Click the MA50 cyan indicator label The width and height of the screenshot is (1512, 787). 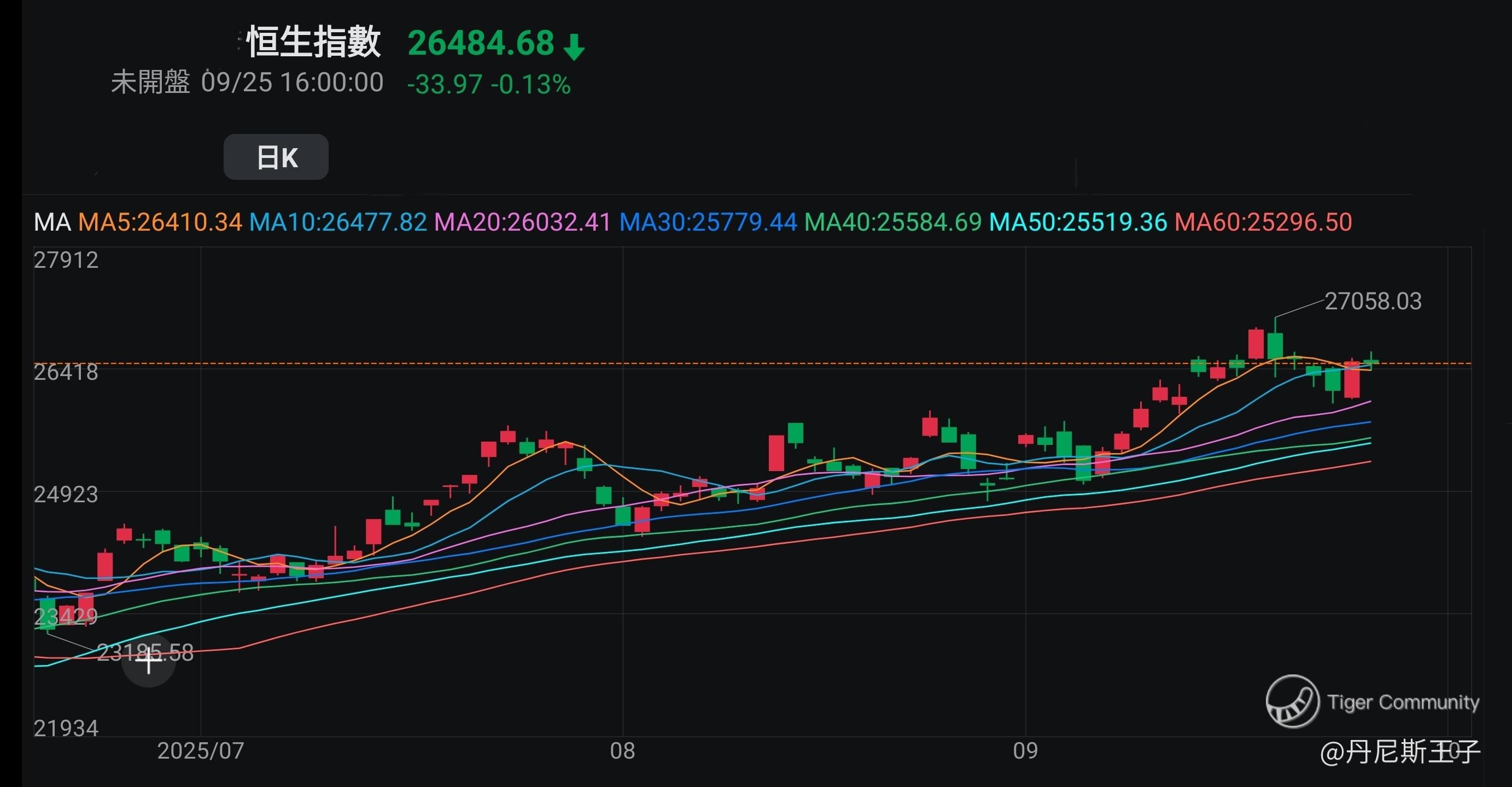[x=1078, y=222]
